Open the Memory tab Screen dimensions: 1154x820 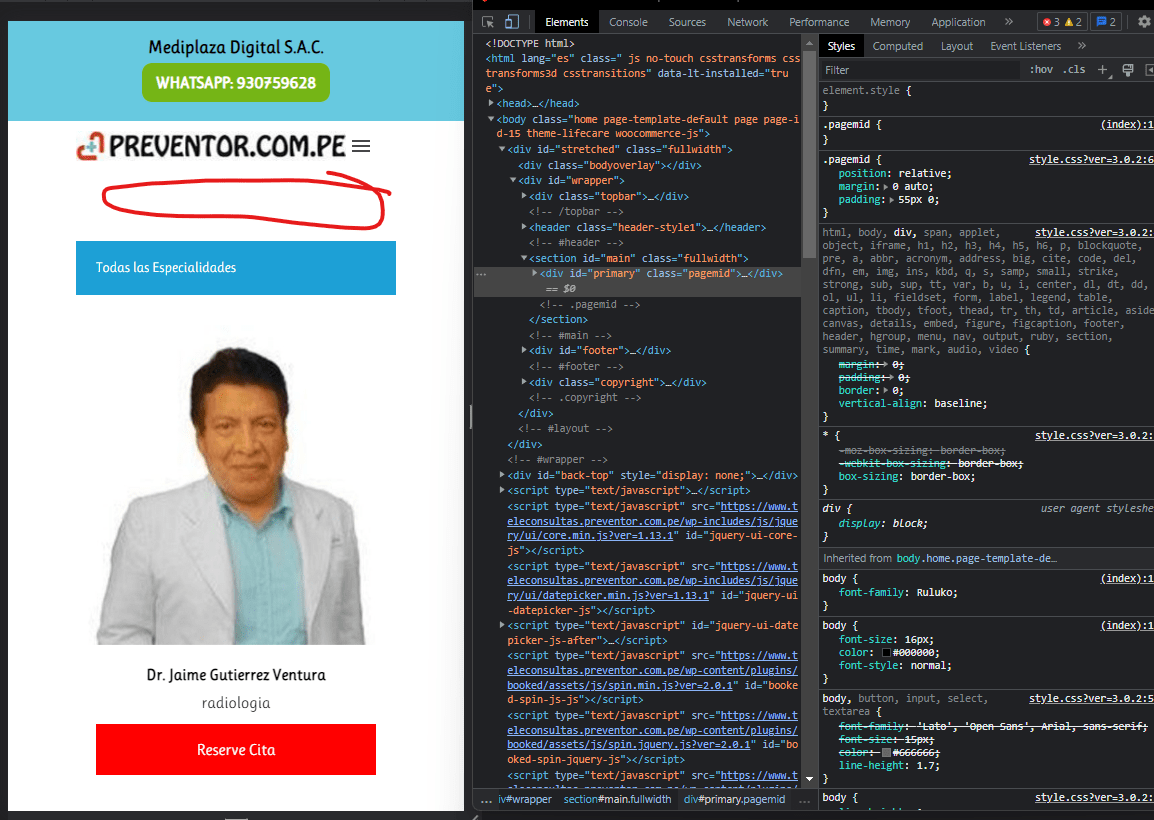click(890, 22)
